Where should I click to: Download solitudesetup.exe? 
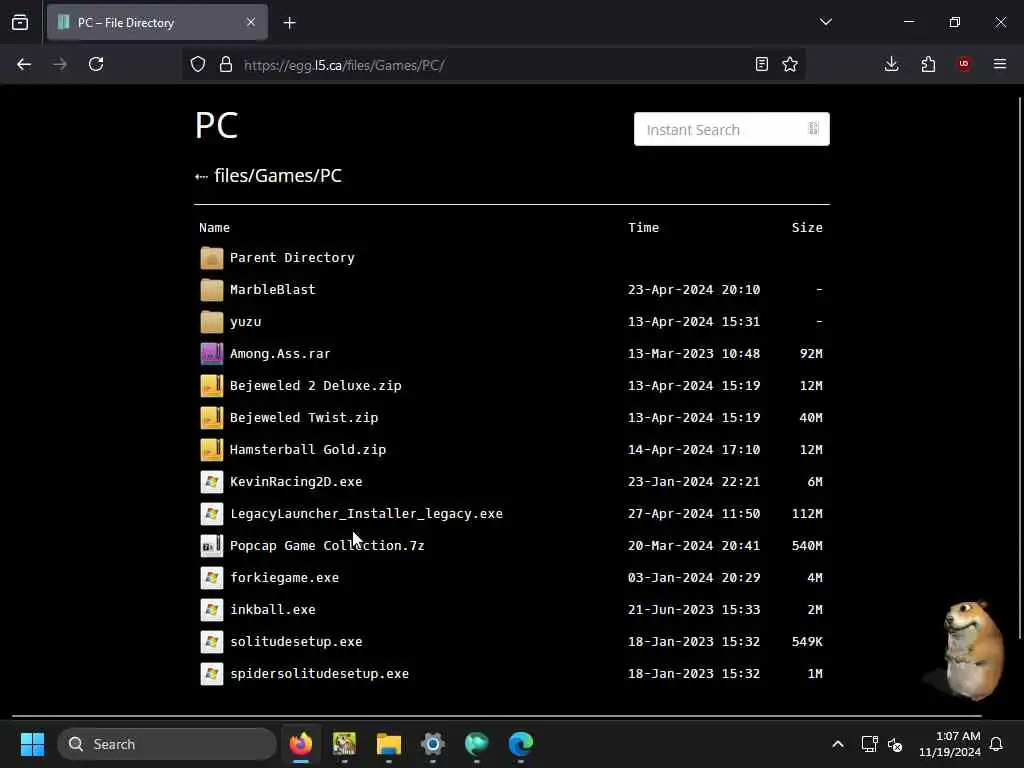point(296,641)
